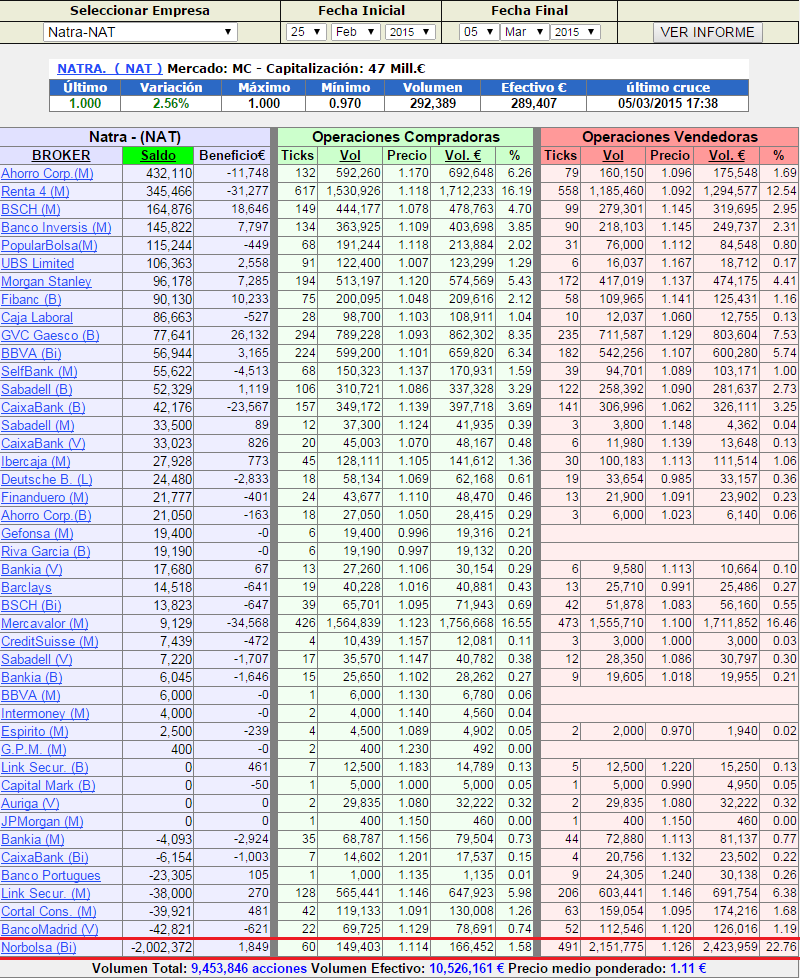Open the Renta 4 (M) broker link
The image size is (800, 978).
pos(36,191)
